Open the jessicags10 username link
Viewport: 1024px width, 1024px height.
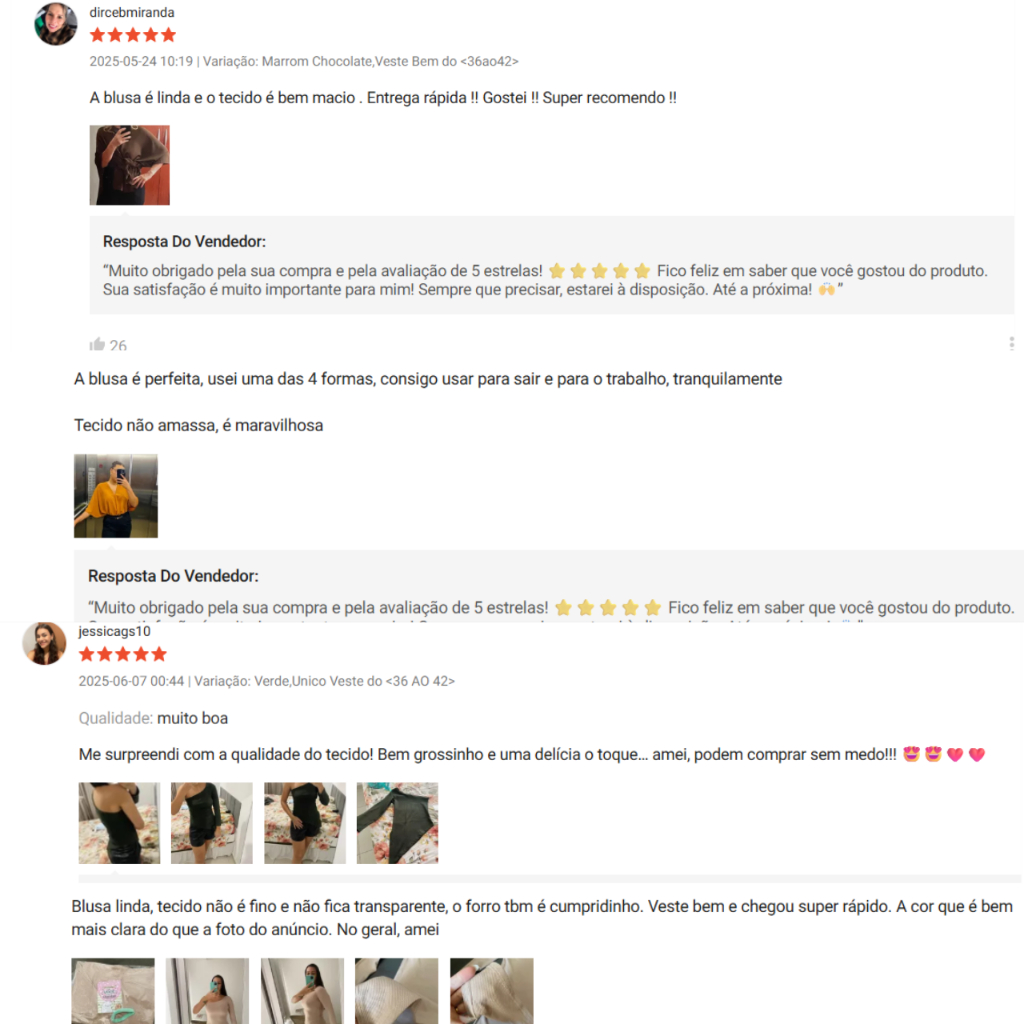click(114, 632)
